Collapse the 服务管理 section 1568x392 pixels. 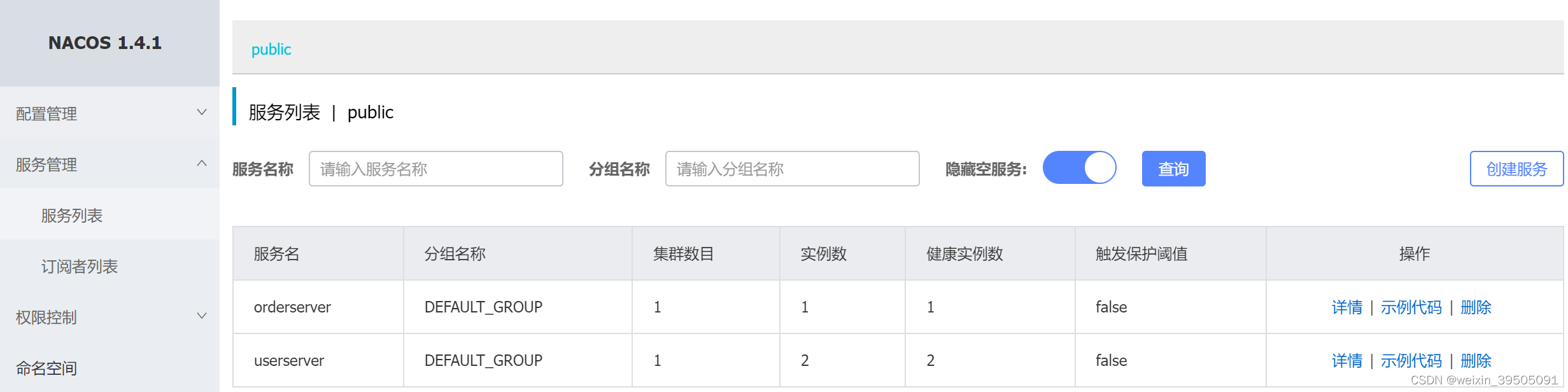pyautogui.click(x=46, y=165)
